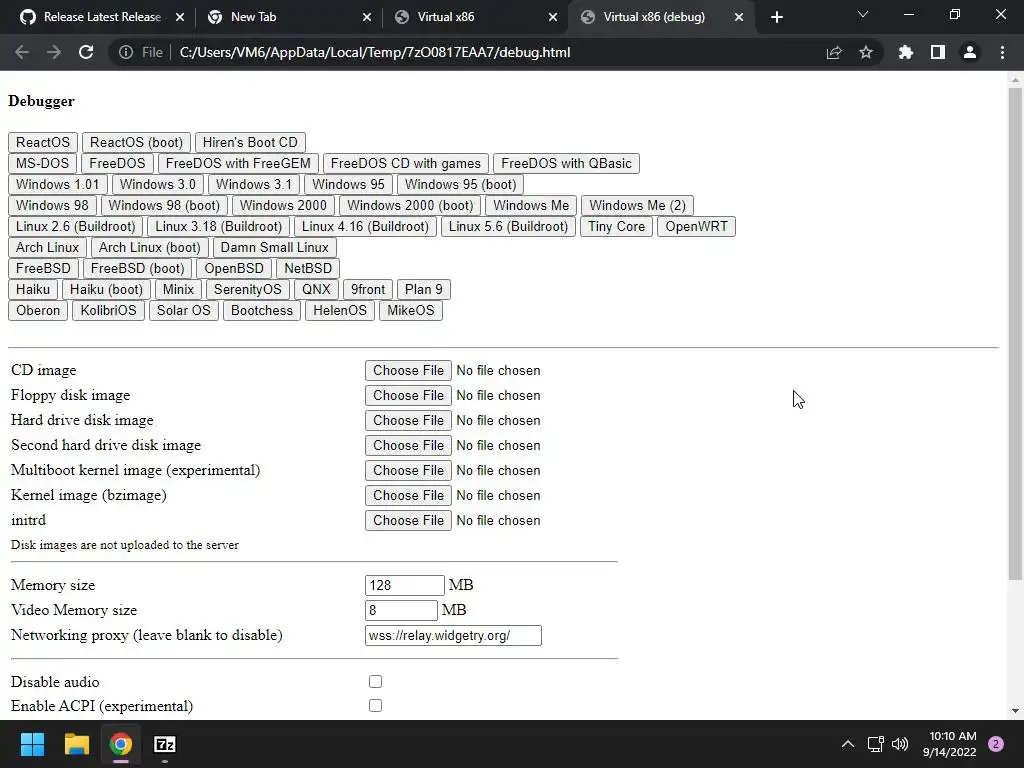Start Linux 5.6 (Buildroot)

508,226
